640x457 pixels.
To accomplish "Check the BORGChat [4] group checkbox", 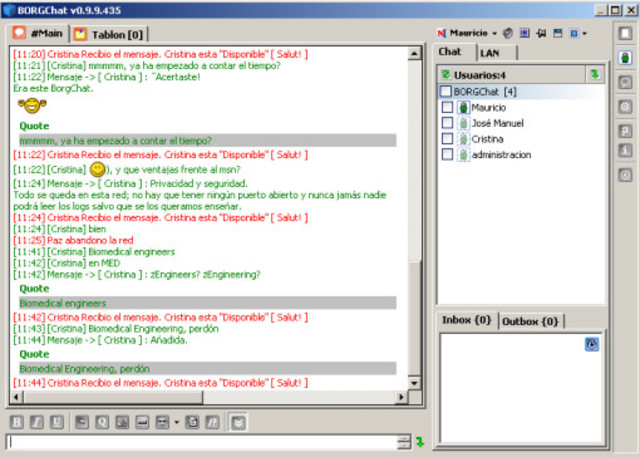I will 445,91.
